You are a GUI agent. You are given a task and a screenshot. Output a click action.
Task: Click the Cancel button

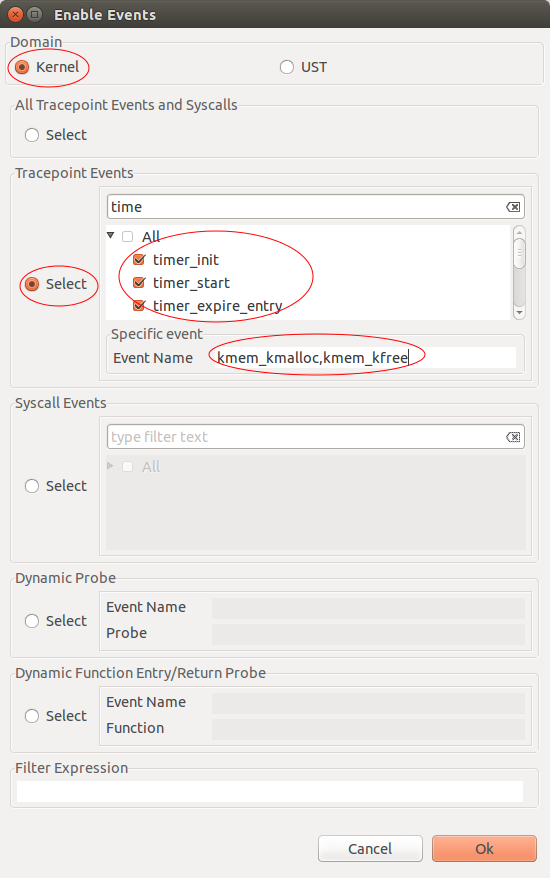coord(370,849)
